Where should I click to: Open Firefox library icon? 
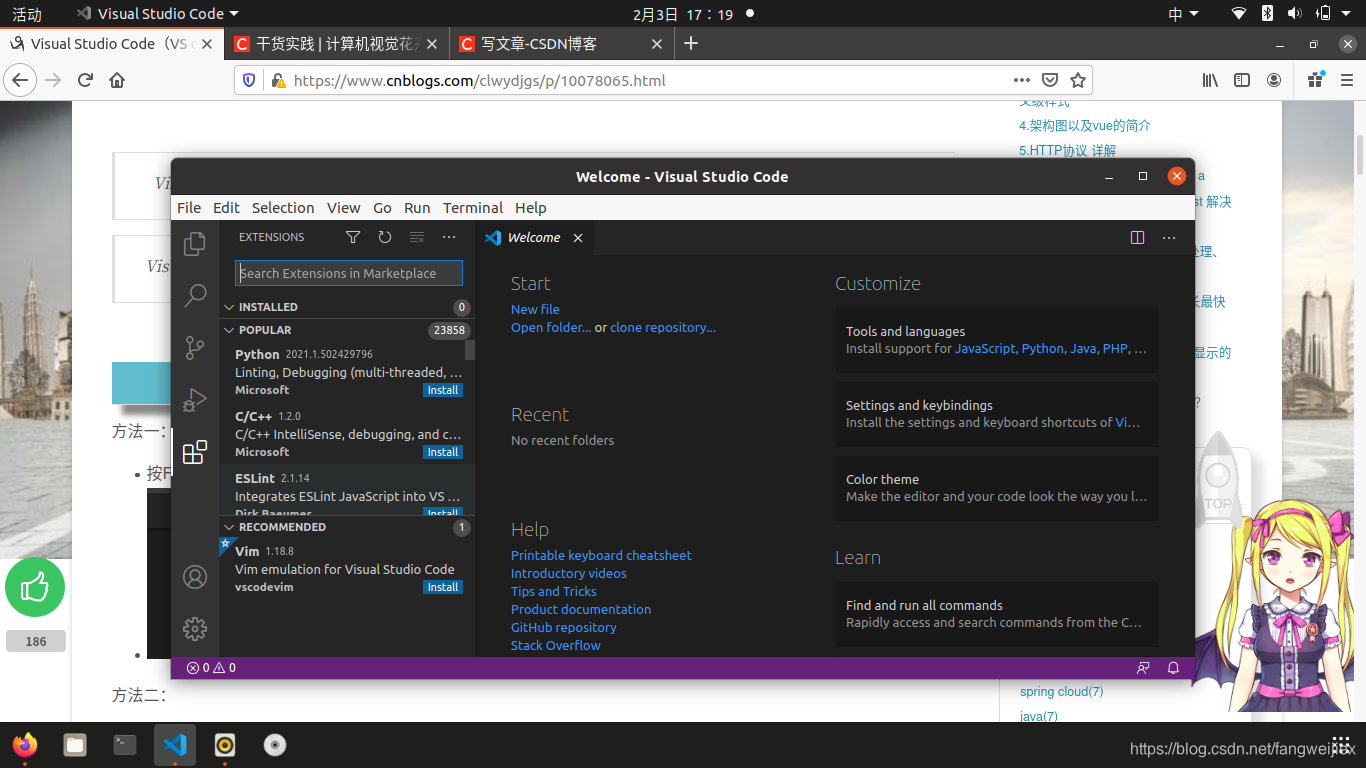tap(1210, 80)
